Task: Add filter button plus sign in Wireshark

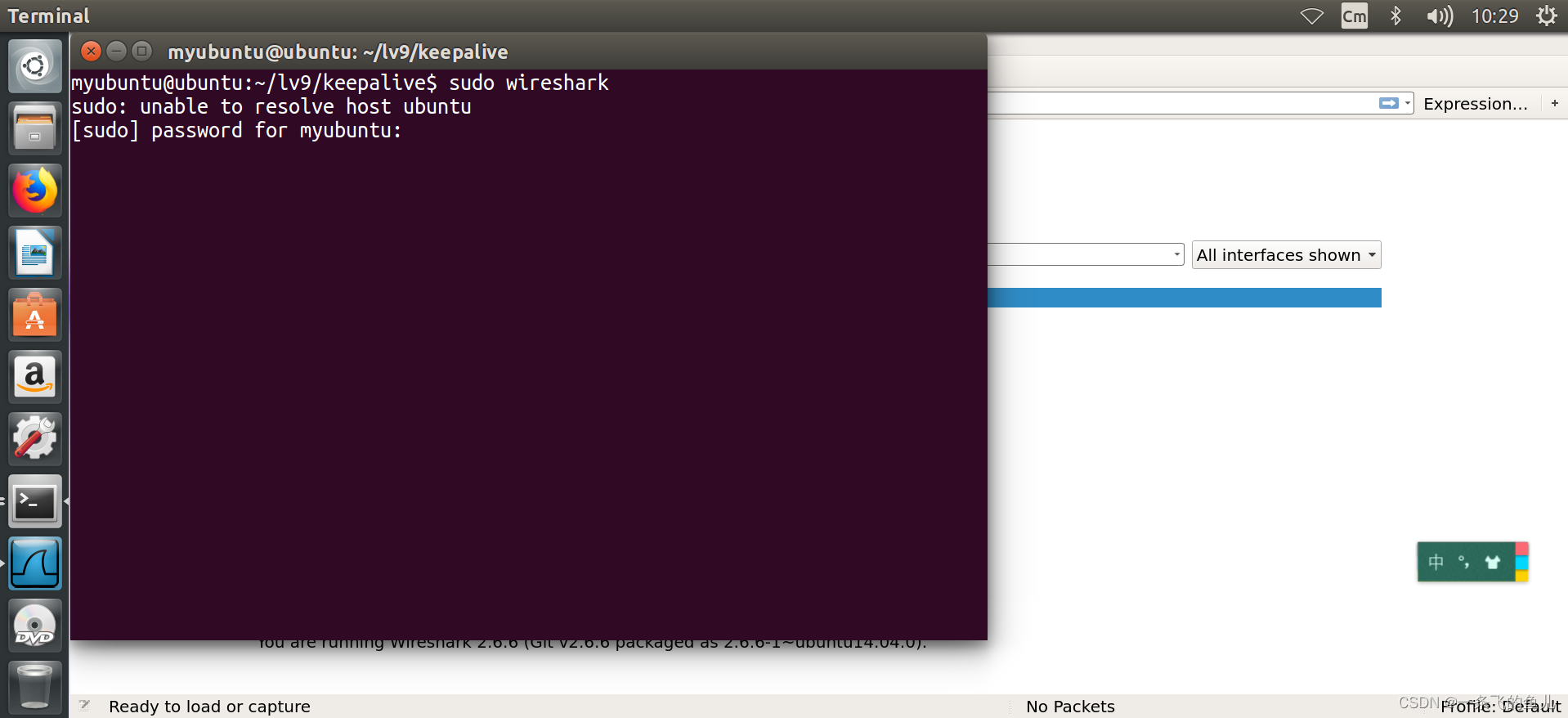Action: point(1554,103)
